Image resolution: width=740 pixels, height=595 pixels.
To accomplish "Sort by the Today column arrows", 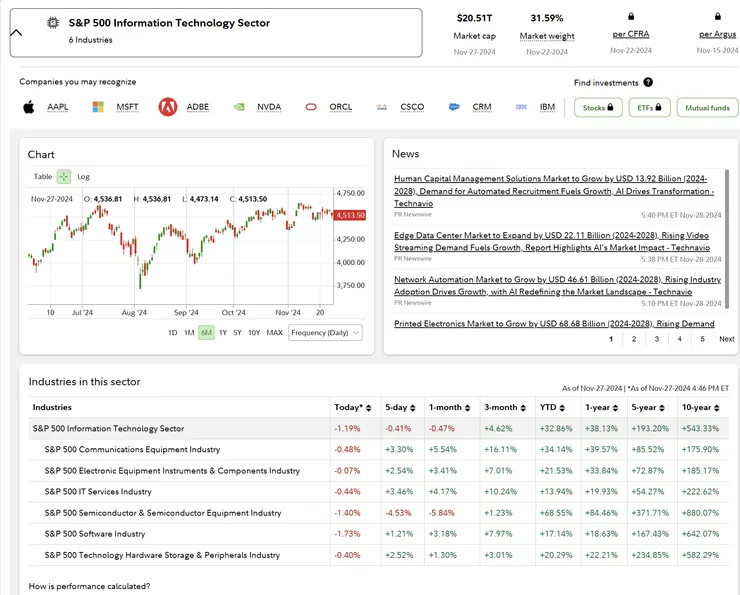I will click(x=369, y=408).
